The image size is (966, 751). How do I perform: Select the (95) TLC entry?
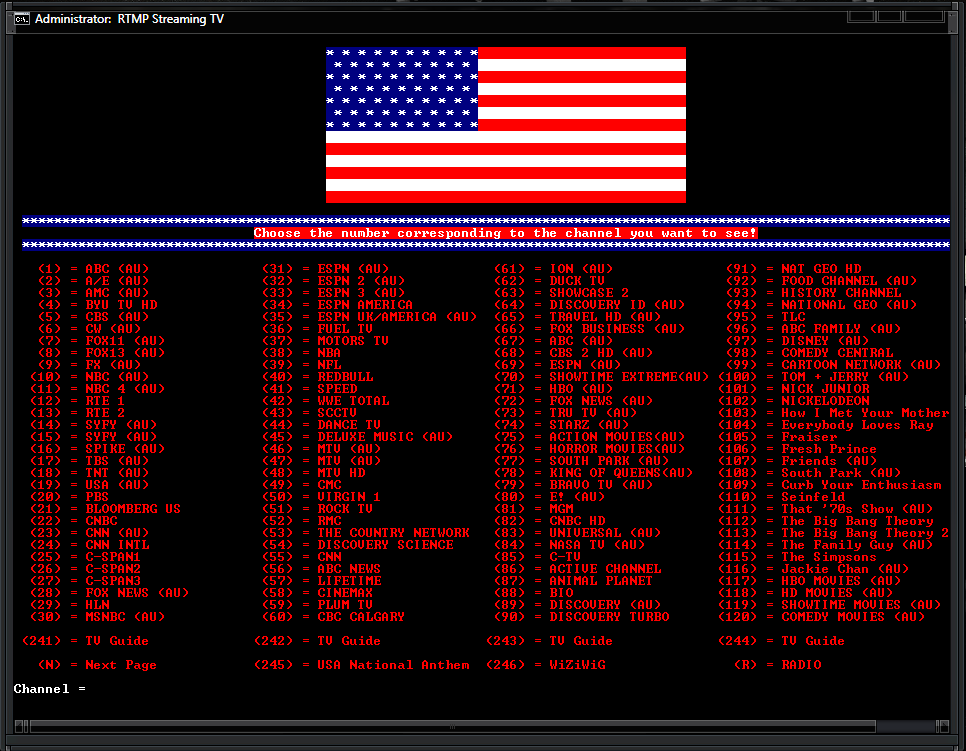(766, 317)
